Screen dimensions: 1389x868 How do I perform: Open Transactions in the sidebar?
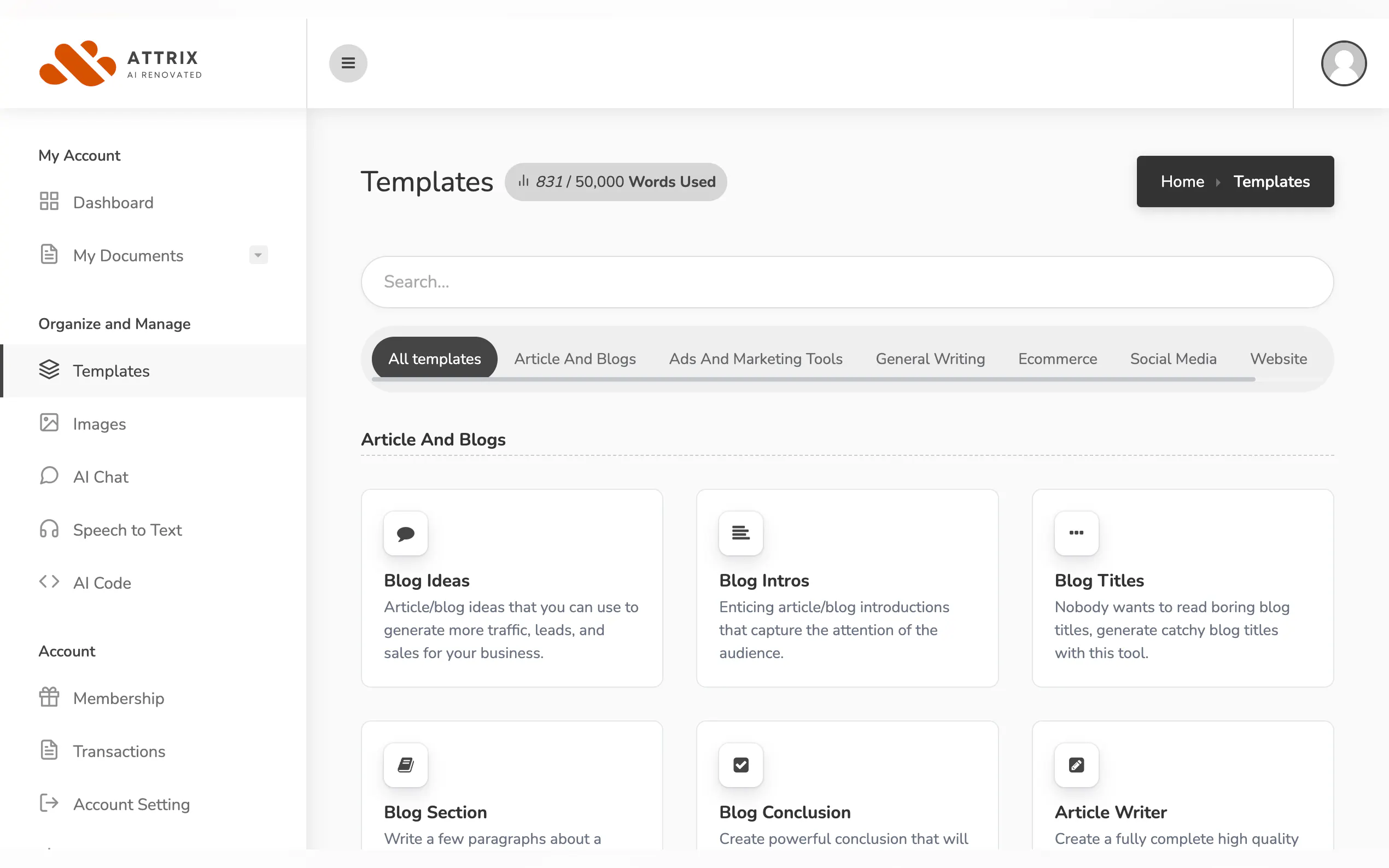point(119,752)
